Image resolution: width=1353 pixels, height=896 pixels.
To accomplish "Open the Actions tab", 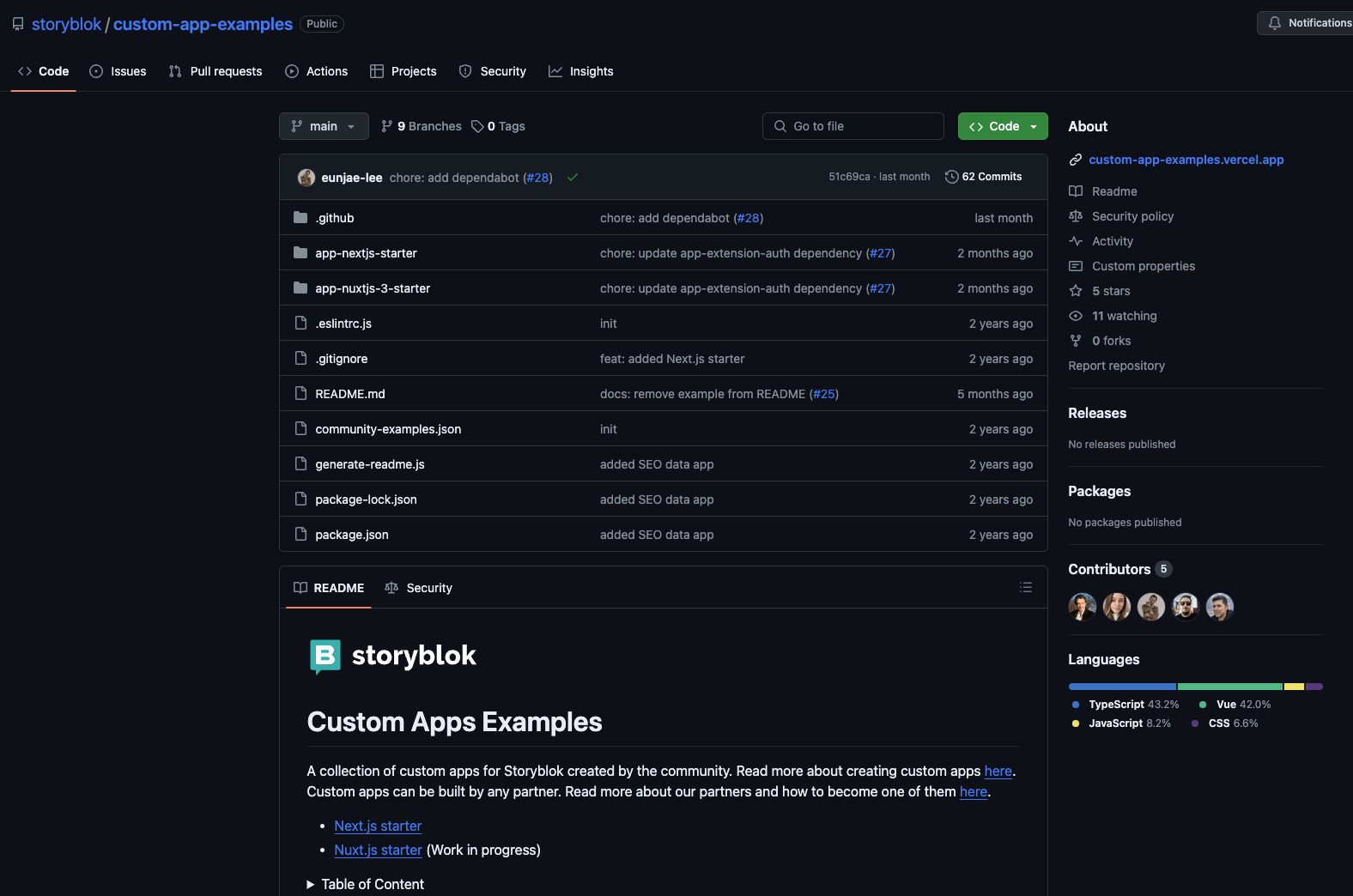I will pos(317,71).
